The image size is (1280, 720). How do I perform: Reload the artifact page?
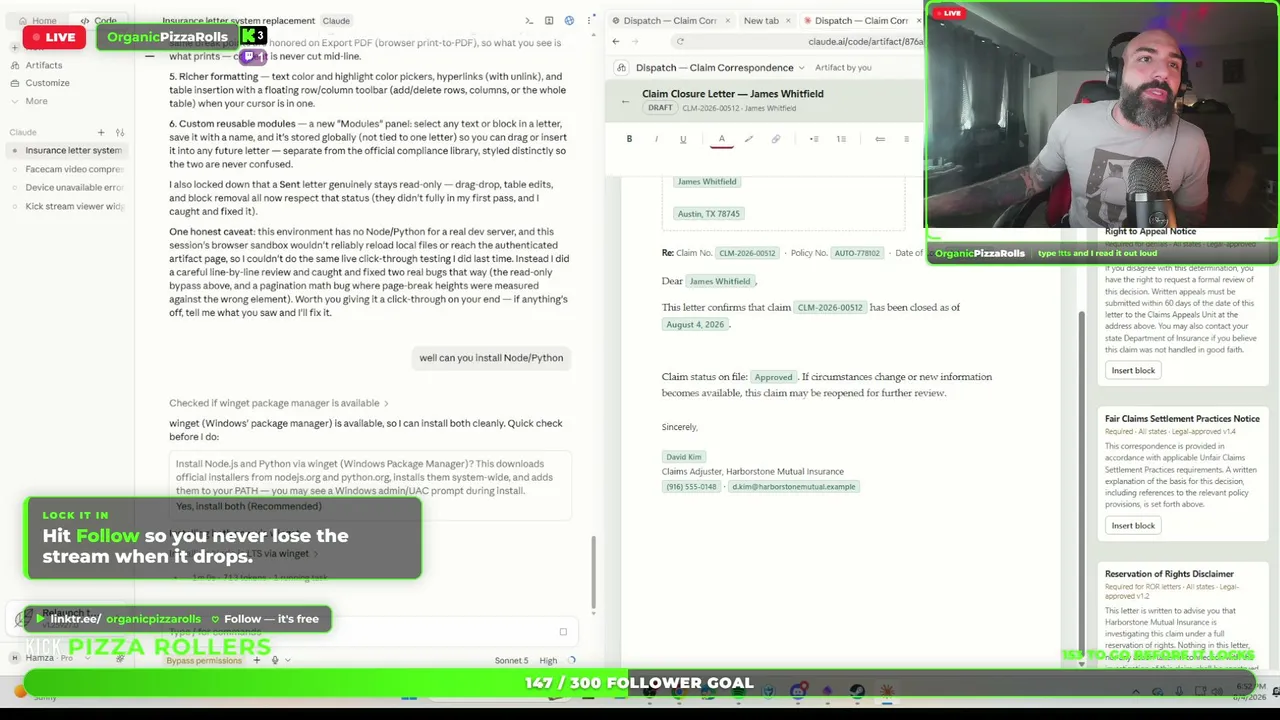tap(680, 41)
